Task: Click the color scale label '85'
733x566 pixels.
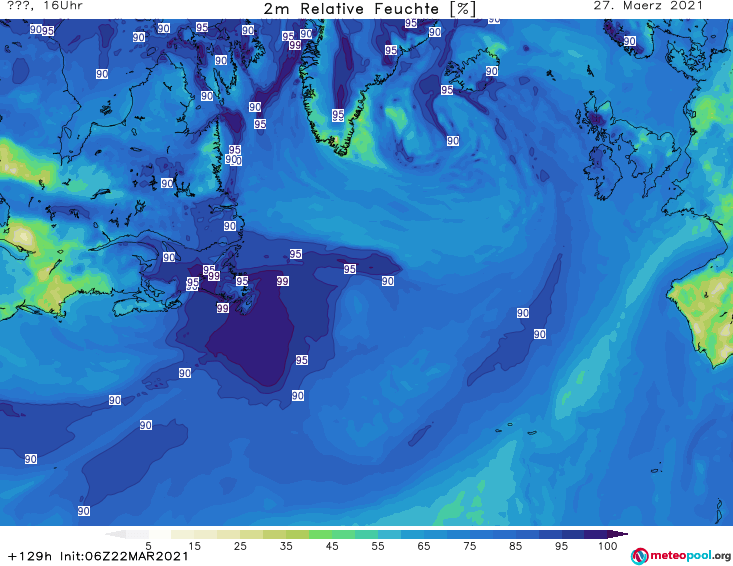Action: 515,546
